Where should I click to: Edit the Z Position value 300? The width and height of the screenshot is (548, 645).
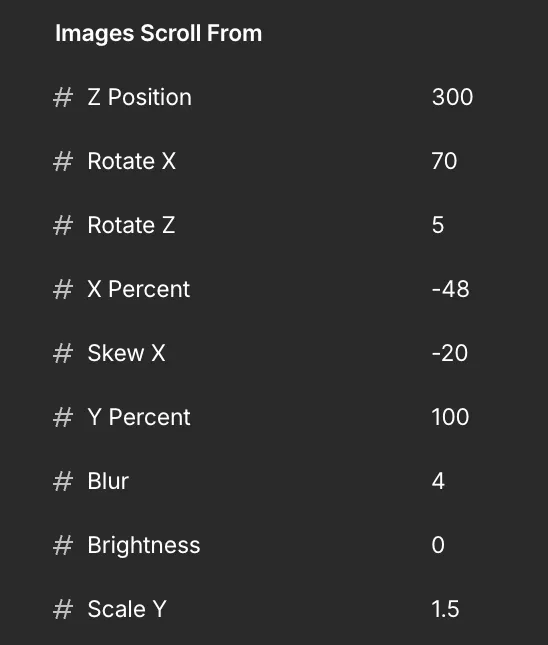453,97
